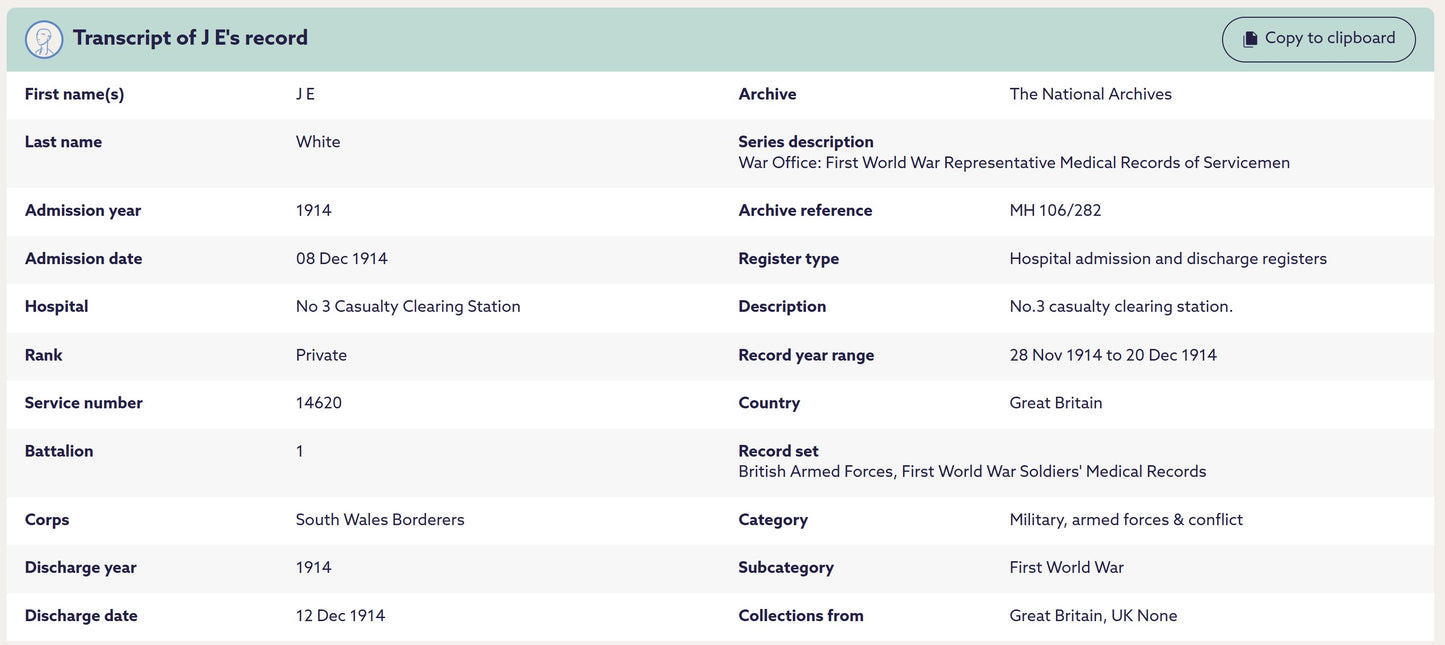Screen dimensions: 1445x645
Task: Click the War Office series description text
Action: click(1013, 163)
